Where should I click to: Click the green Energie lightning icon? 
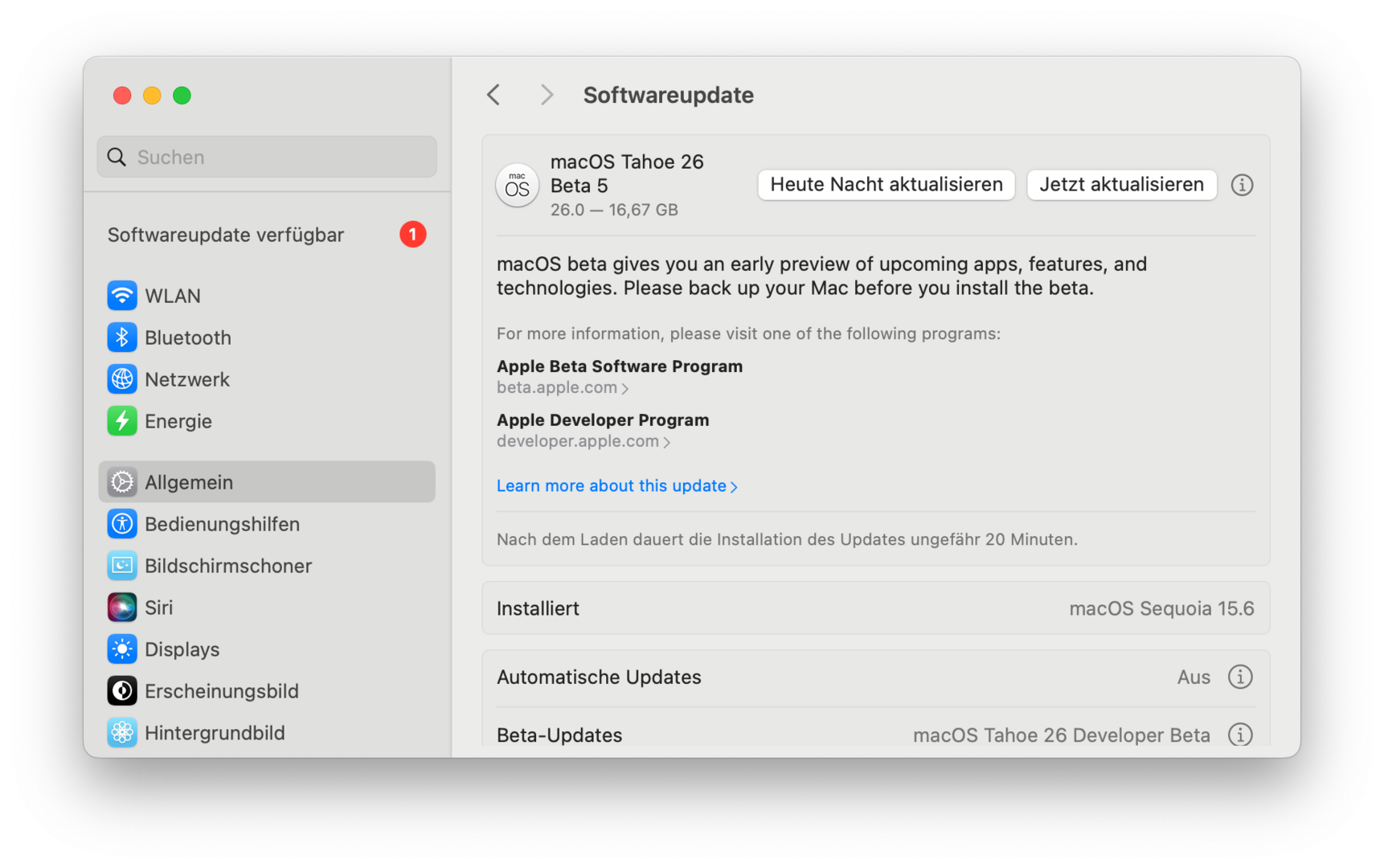[x=122, y=421]
